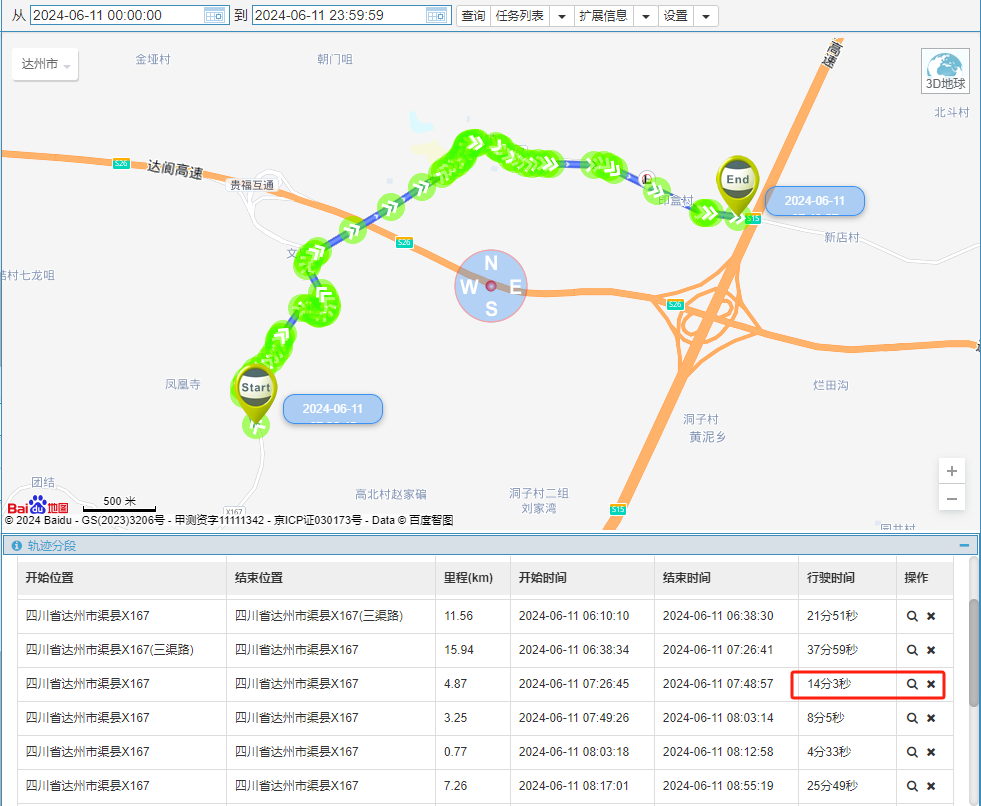The image size is (981, 806).
Task: Click the Start marker on the map
Action: pyautogui.click(x=256, y=392)
